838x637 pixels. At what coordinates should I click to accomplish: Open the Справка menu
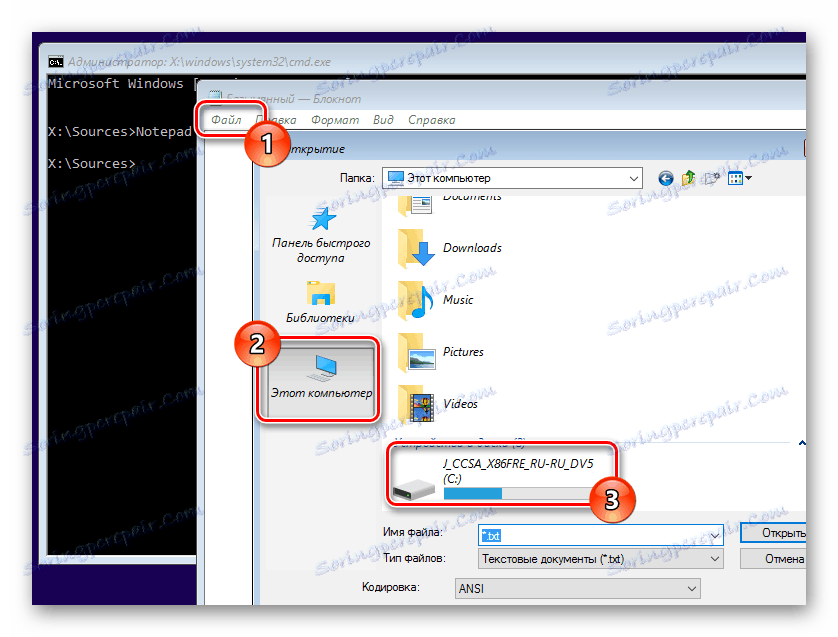coord(430,119)
